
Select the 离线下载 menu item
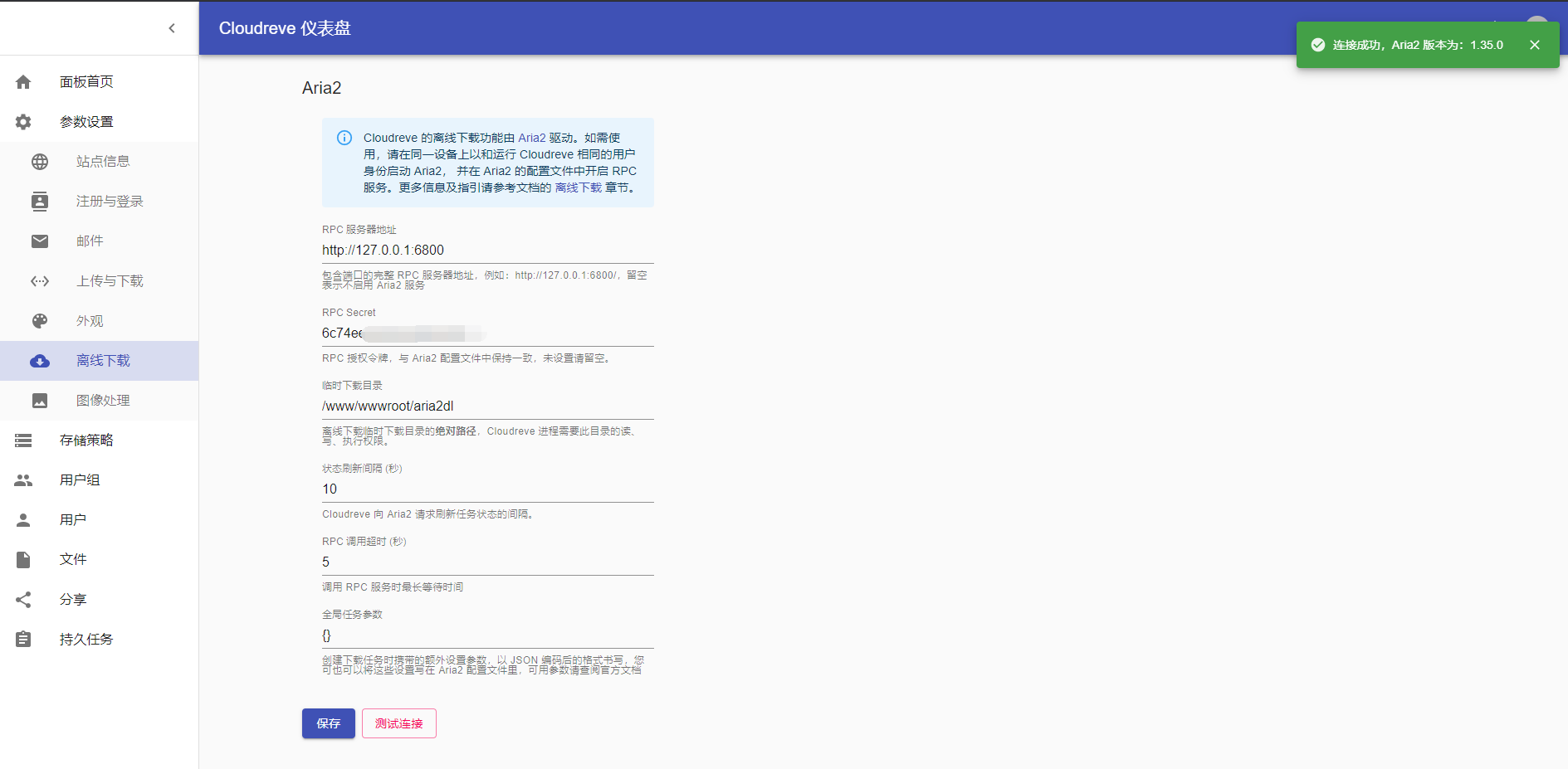click(100, 361)
